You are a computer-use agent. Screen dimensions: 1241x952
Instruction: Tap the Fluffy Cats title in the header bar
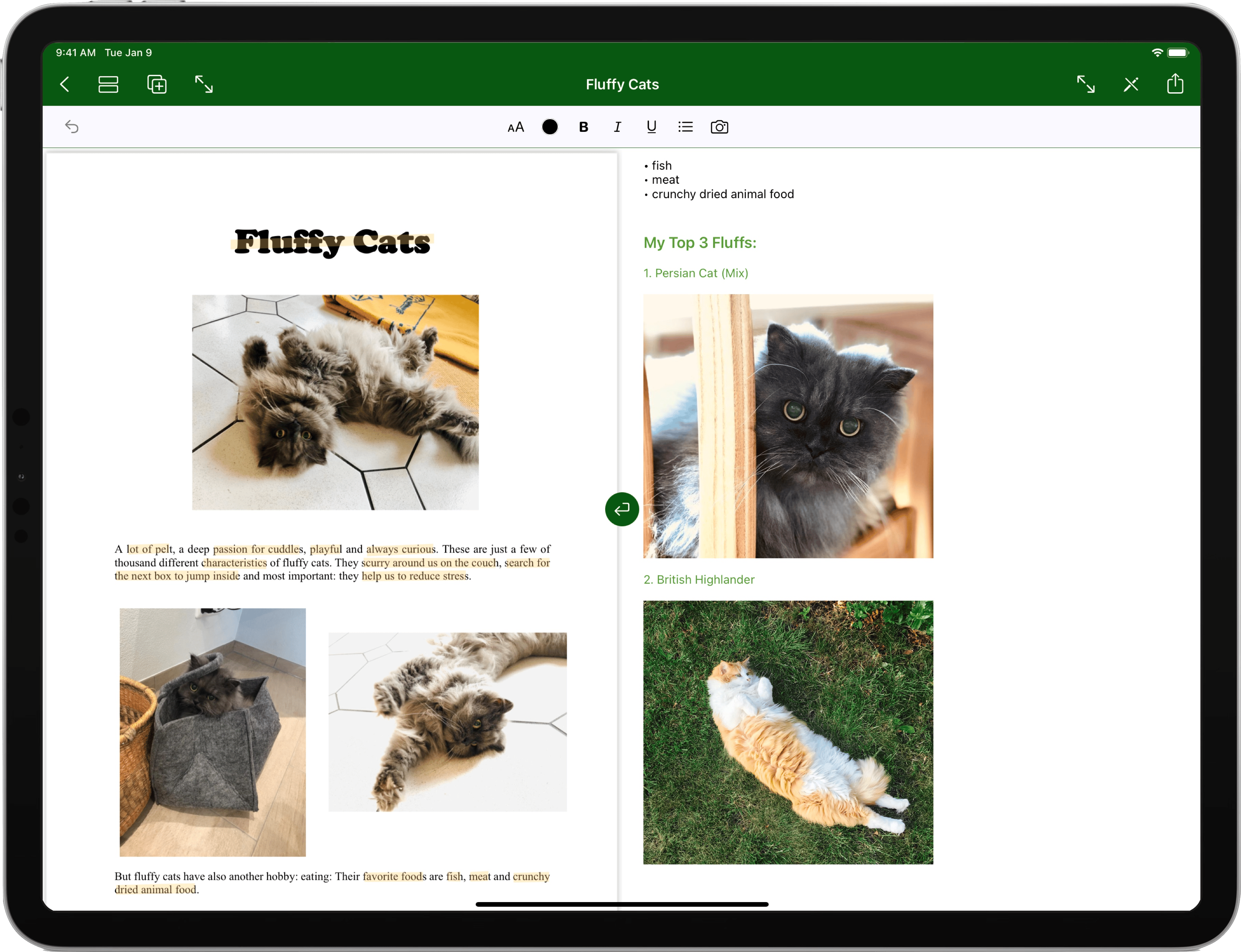click(x=622, y=84)
